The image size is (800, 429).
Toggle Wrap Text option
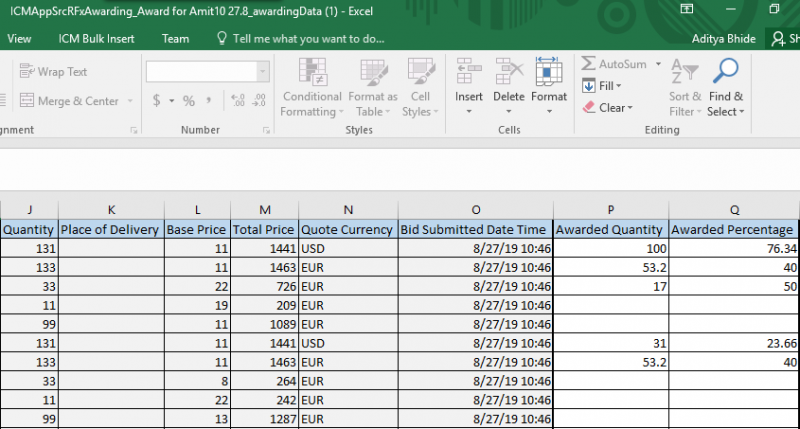click(53, 72)
